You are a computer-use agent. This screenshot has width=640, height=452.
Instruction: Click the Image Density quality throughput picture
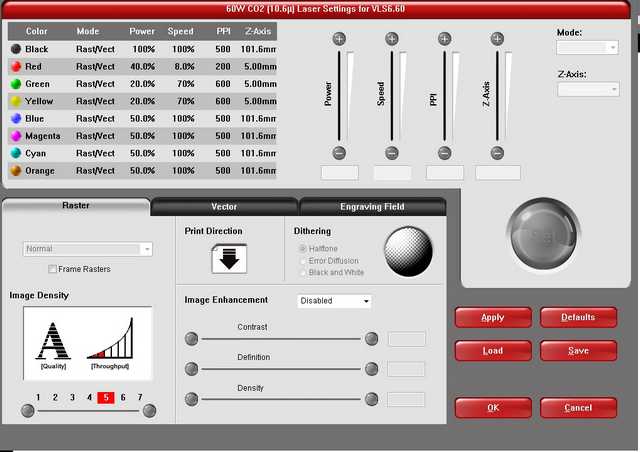[x=88, y=343]
